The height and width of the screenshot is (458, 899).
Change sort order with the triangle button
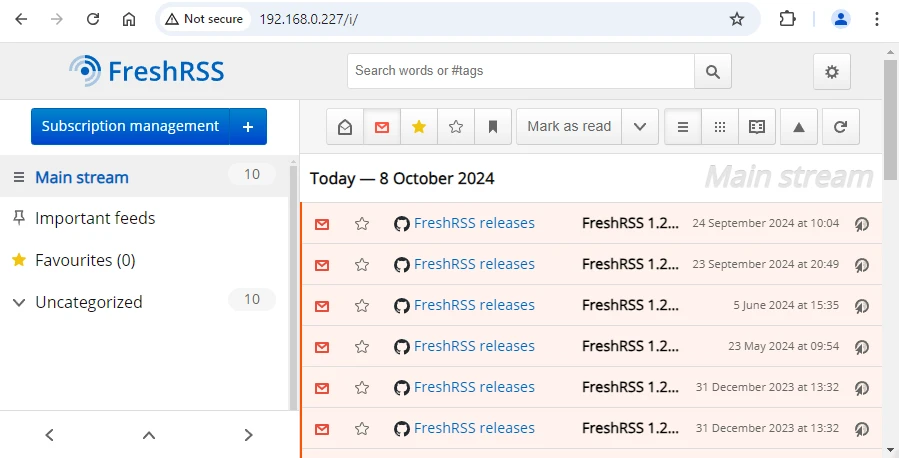coord(798,127)
